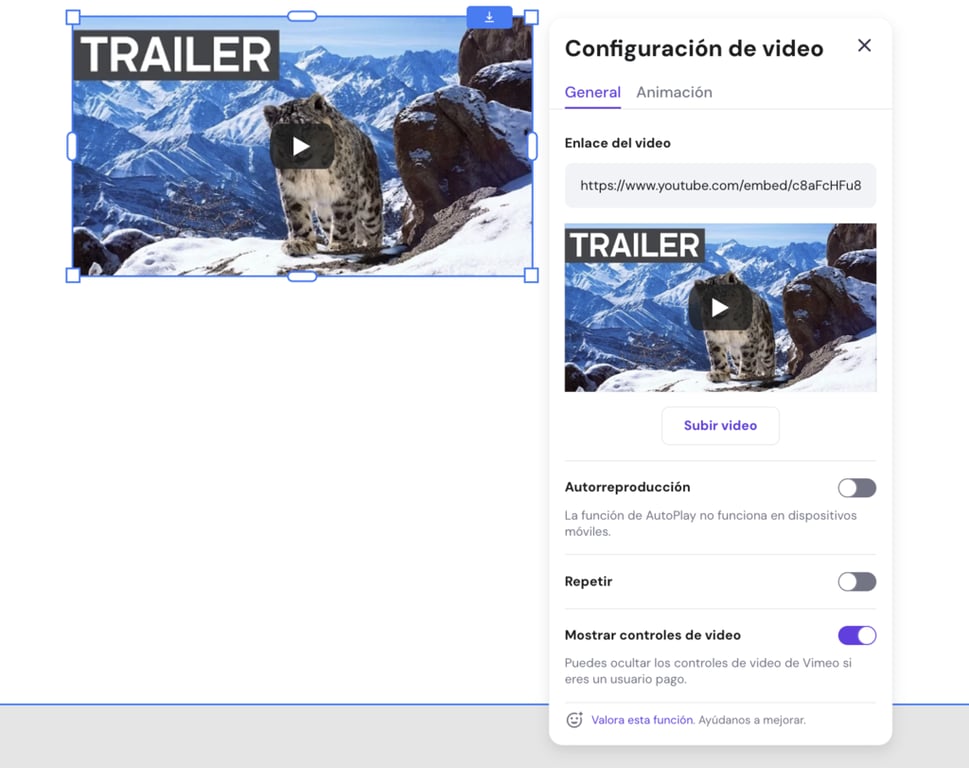This screenshot has width=969, height=768.
Task: Click the smiley feedback icon
Action: click(x=573, y=720)
